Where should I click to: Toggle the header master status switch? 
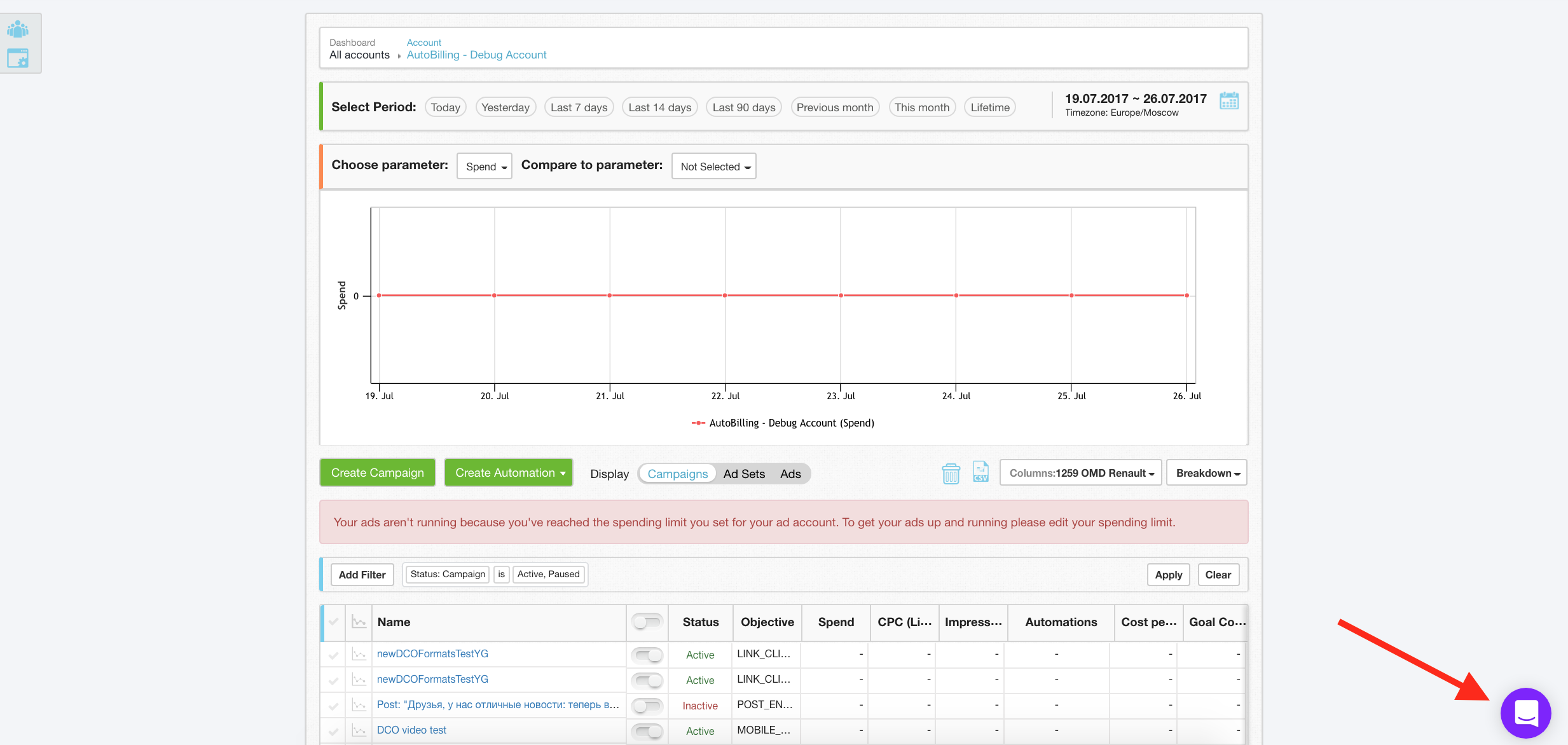(647, 622)
